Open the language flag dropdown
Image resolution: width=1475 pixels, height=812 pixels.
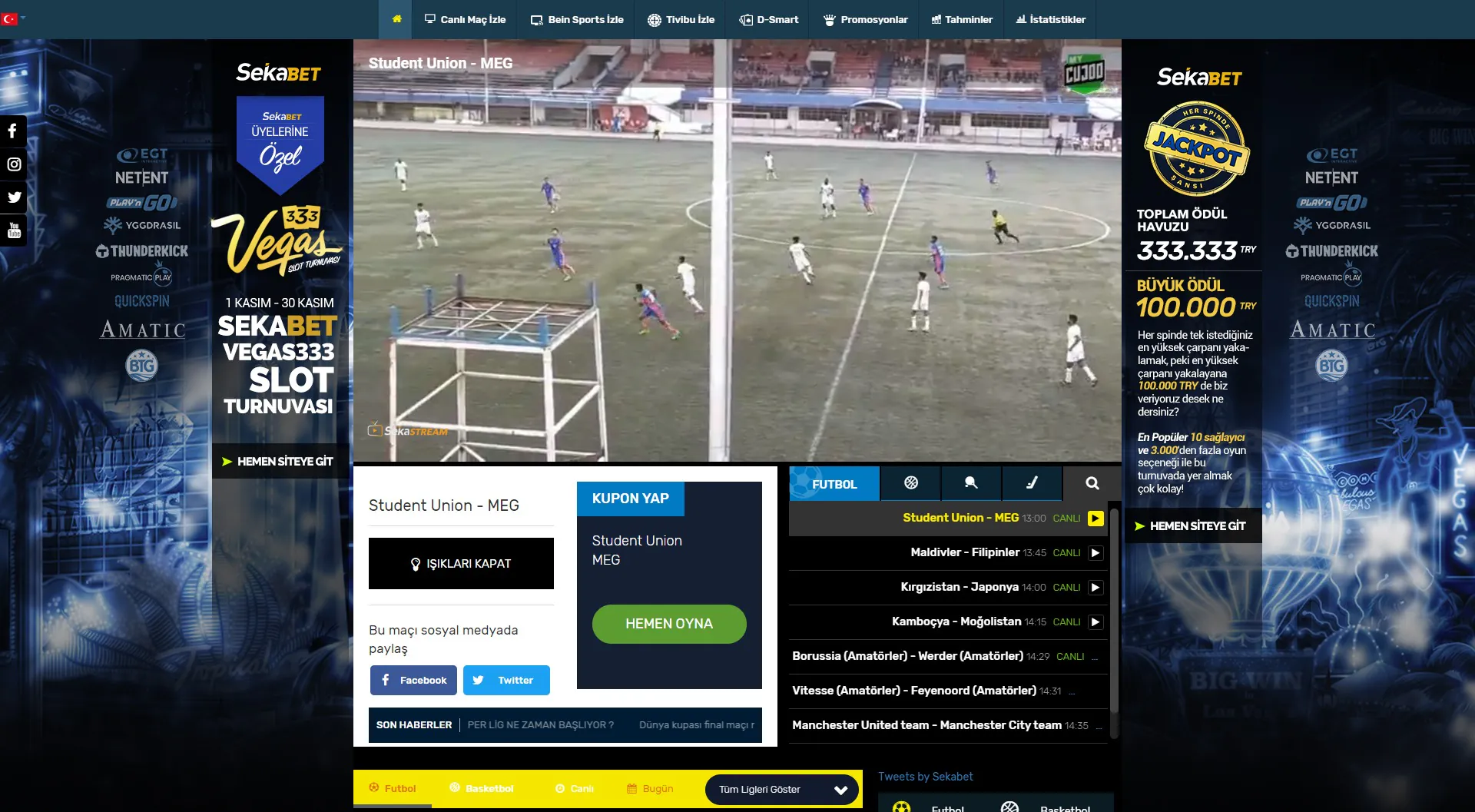[12, 18]
